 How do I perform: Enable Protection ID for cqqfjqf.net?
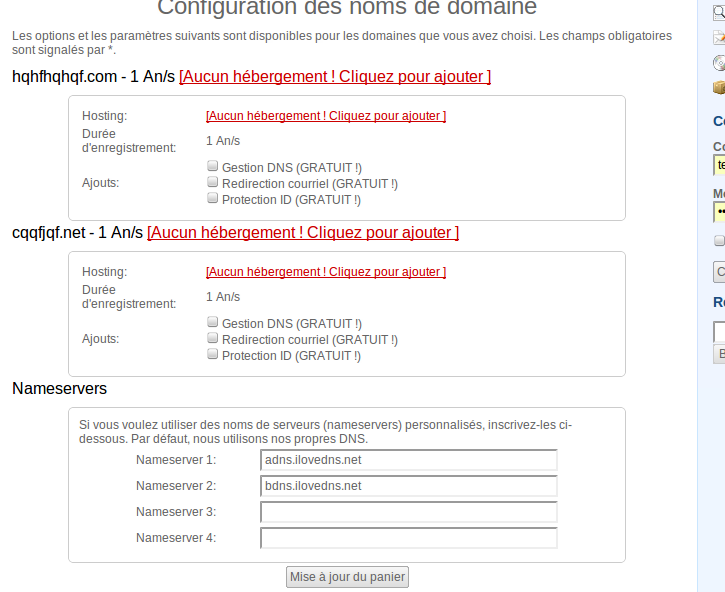tap(212, 355)
